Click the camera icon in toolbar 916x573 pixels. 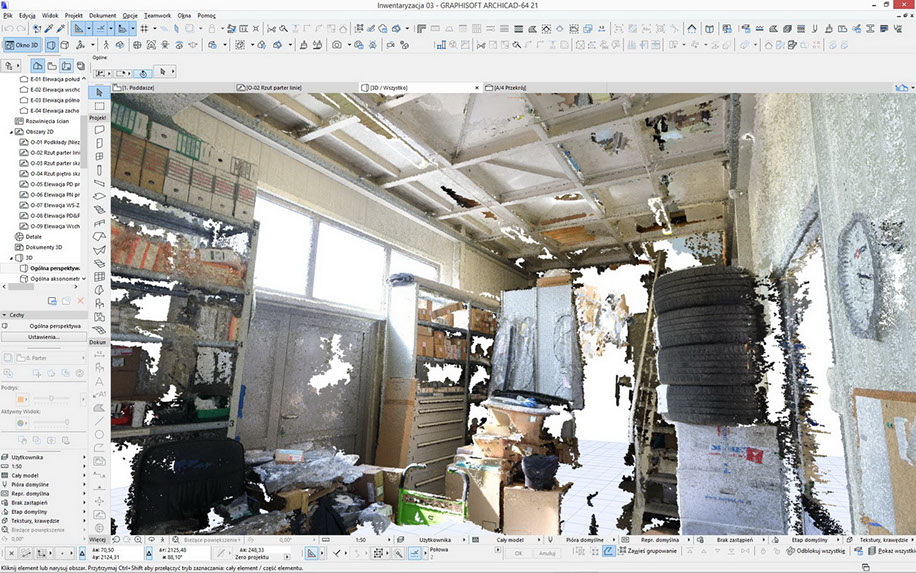[x=337, y=45]
